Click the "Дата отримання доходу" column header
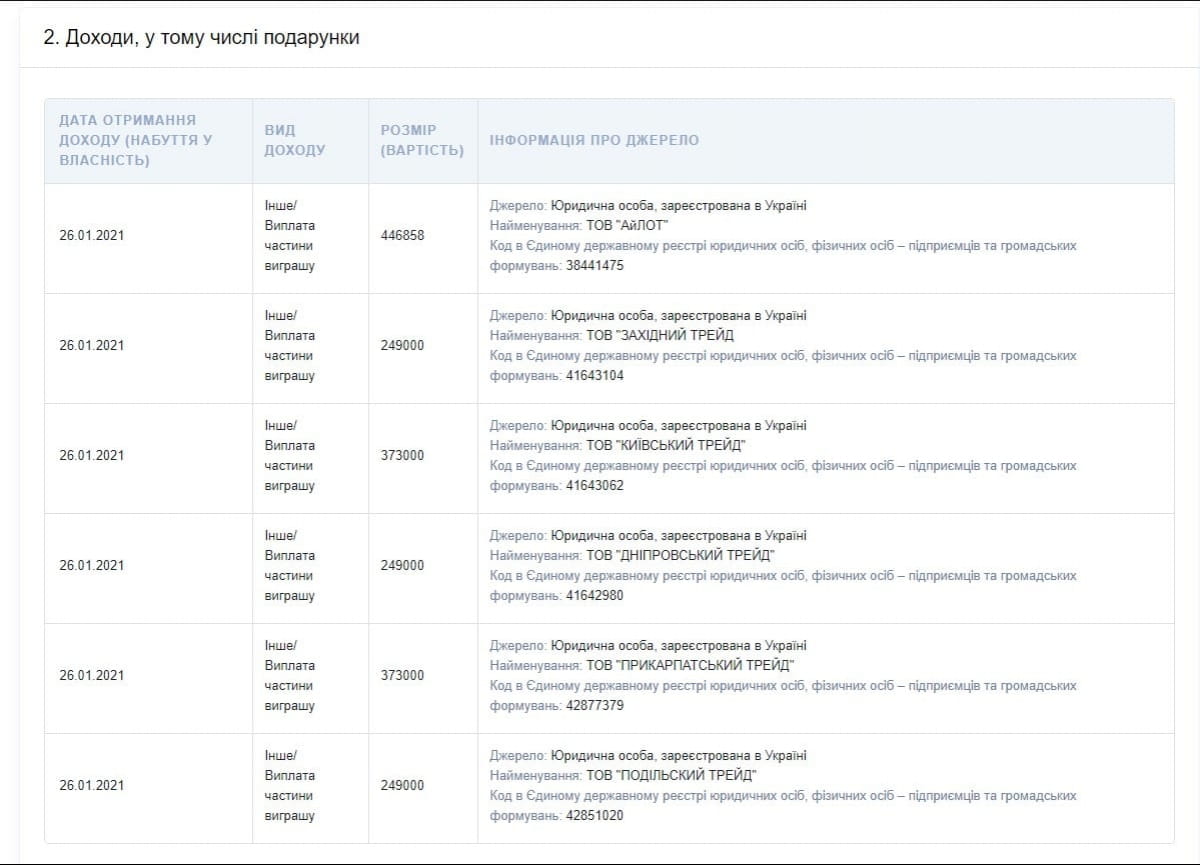Screen dimensions: 1200x865 click(148, 140)
